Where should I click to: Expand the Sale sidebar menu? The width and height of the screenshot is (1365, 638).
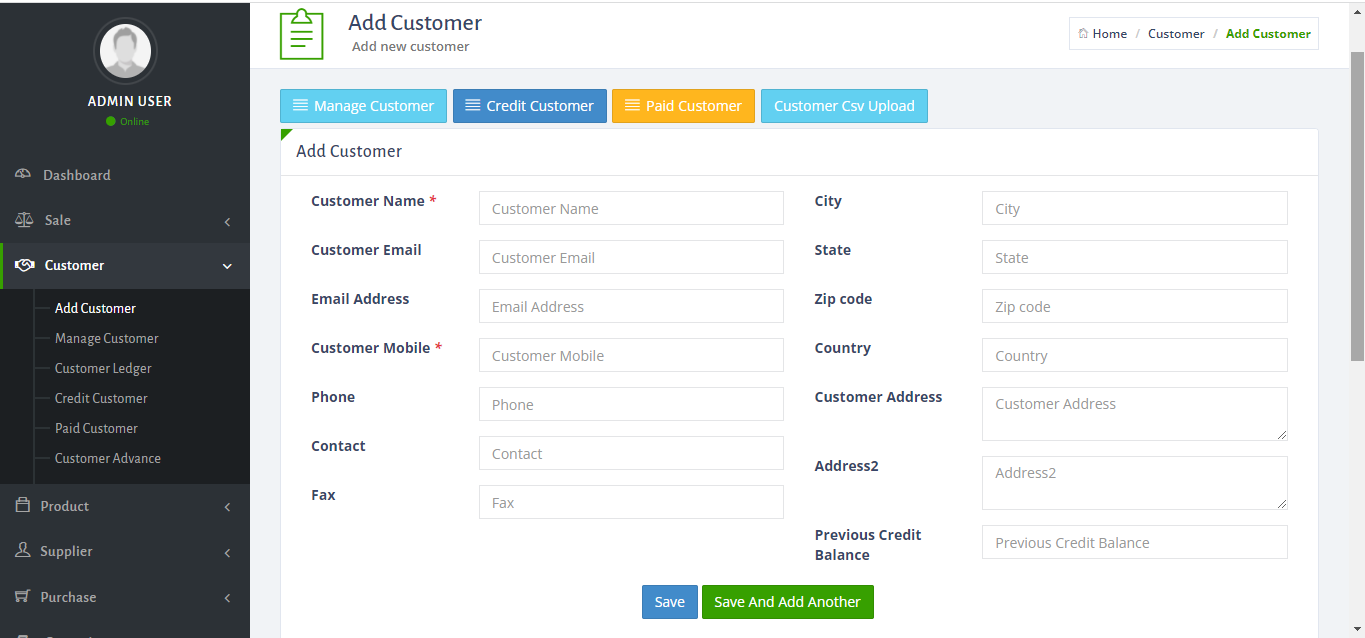point(227,221)
